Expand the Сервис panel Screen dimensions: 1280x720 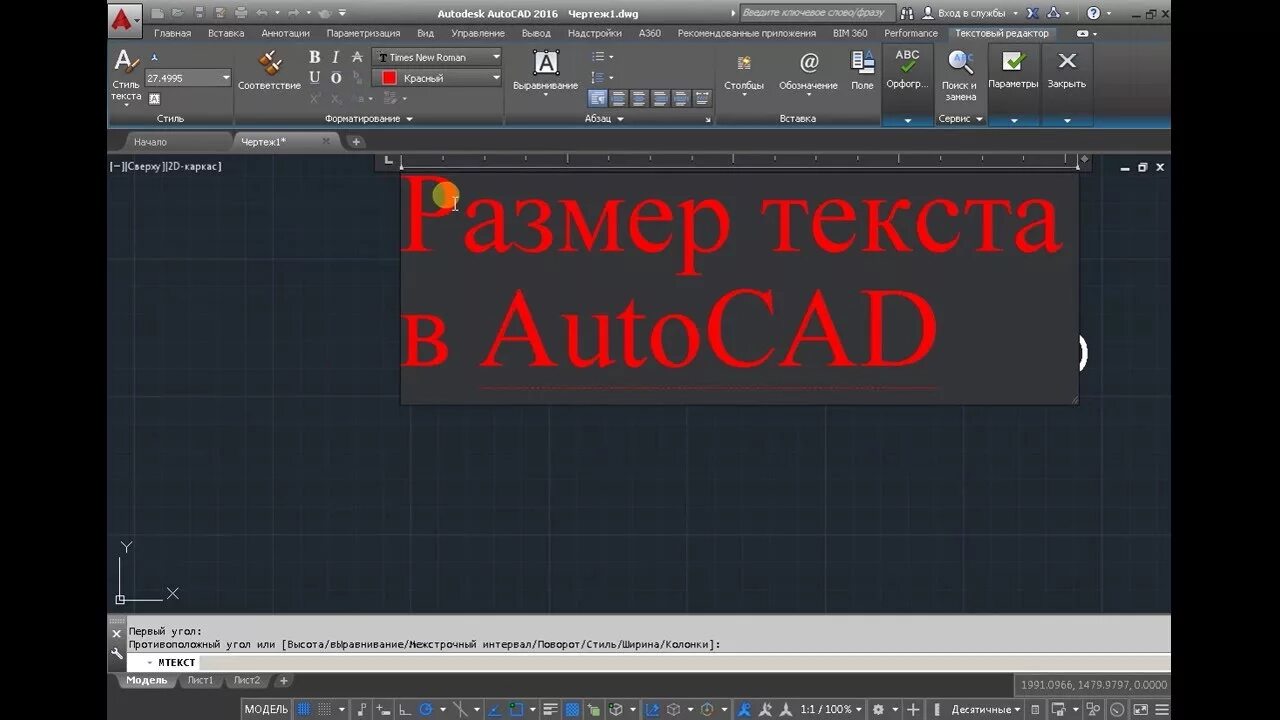(x=961, y=119)
